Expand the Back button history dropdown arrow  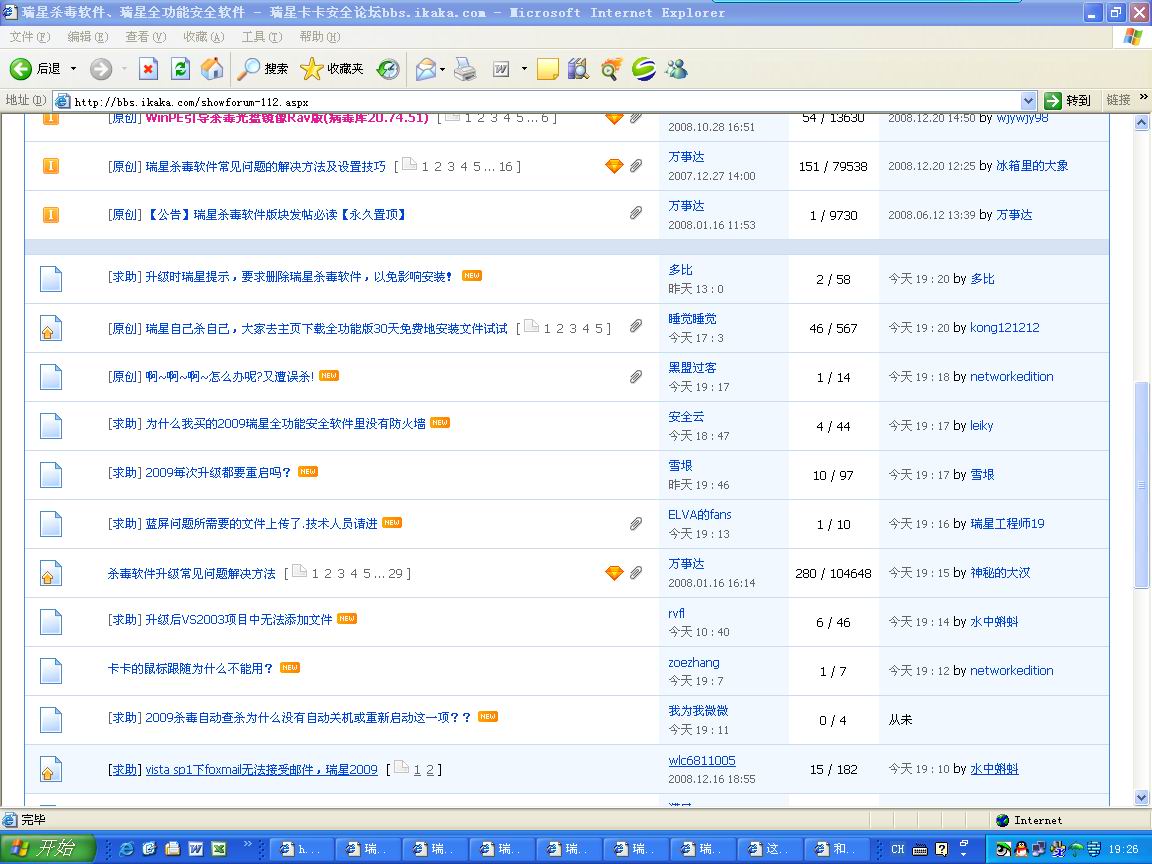[73, 69]
